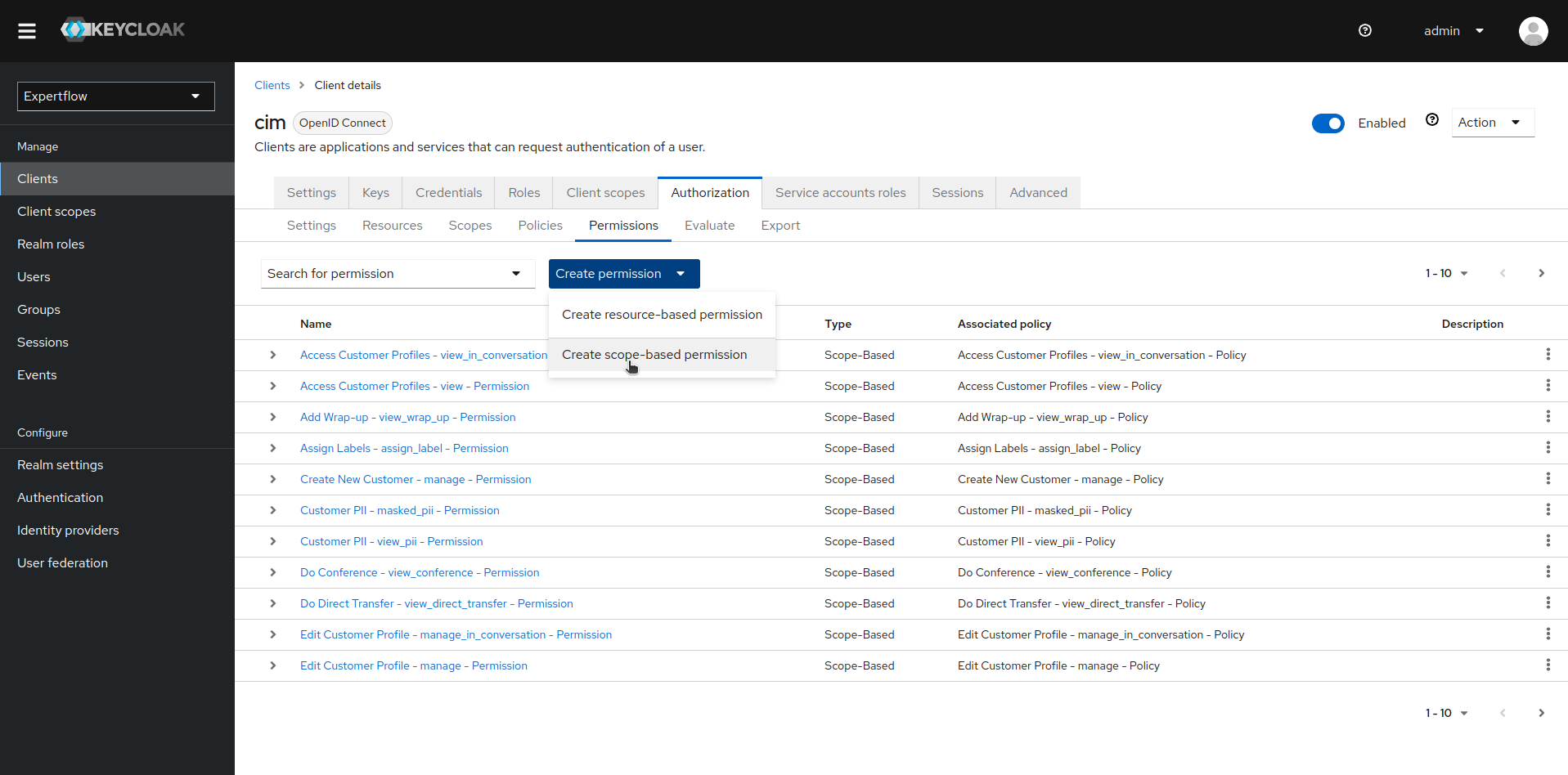
Task: Select Create scope-based permission option
Action: [654, 355]
